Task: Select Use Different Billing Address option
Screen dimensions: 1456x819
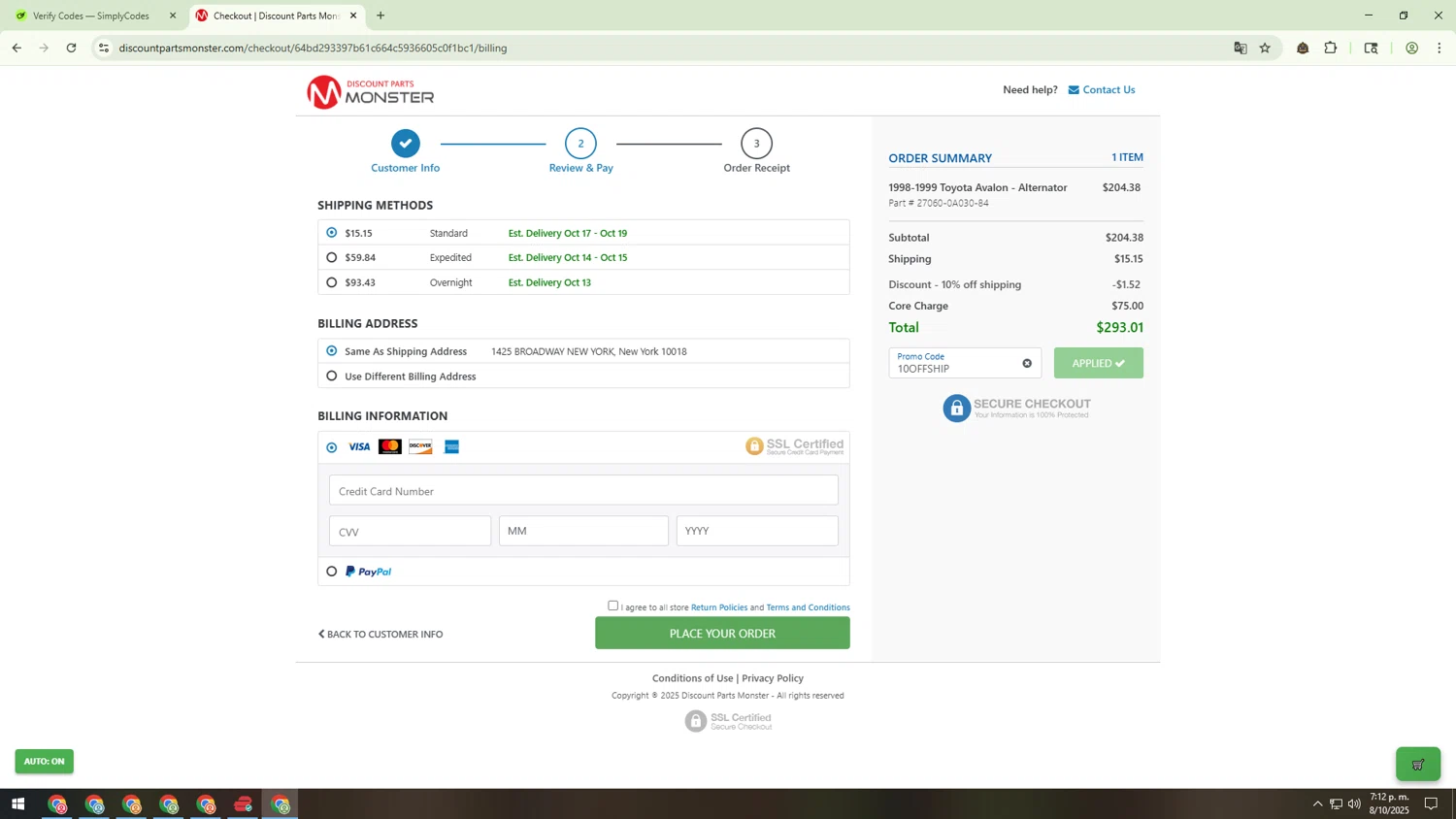Action: point(332,377)
